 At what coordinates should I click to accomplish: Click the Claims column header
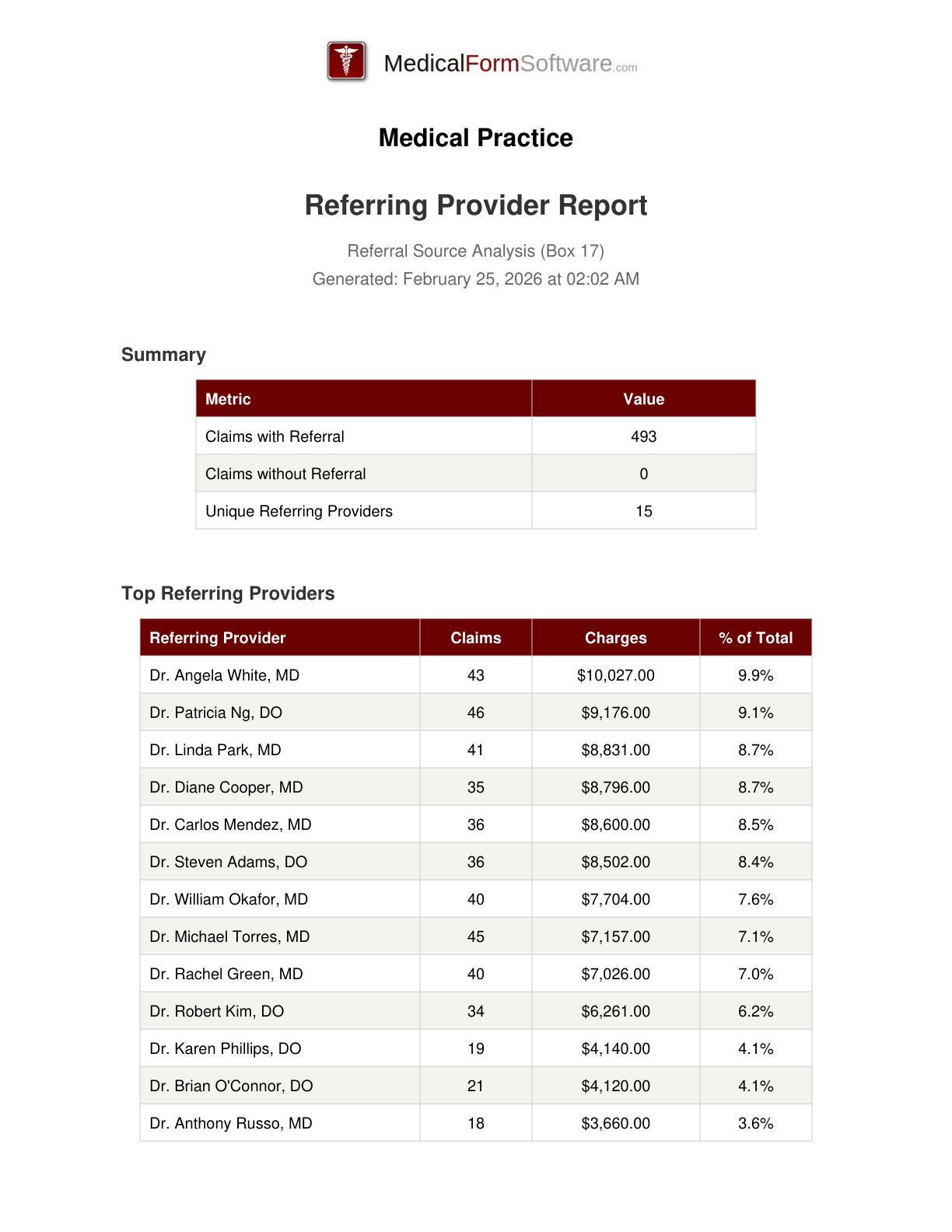475,638
